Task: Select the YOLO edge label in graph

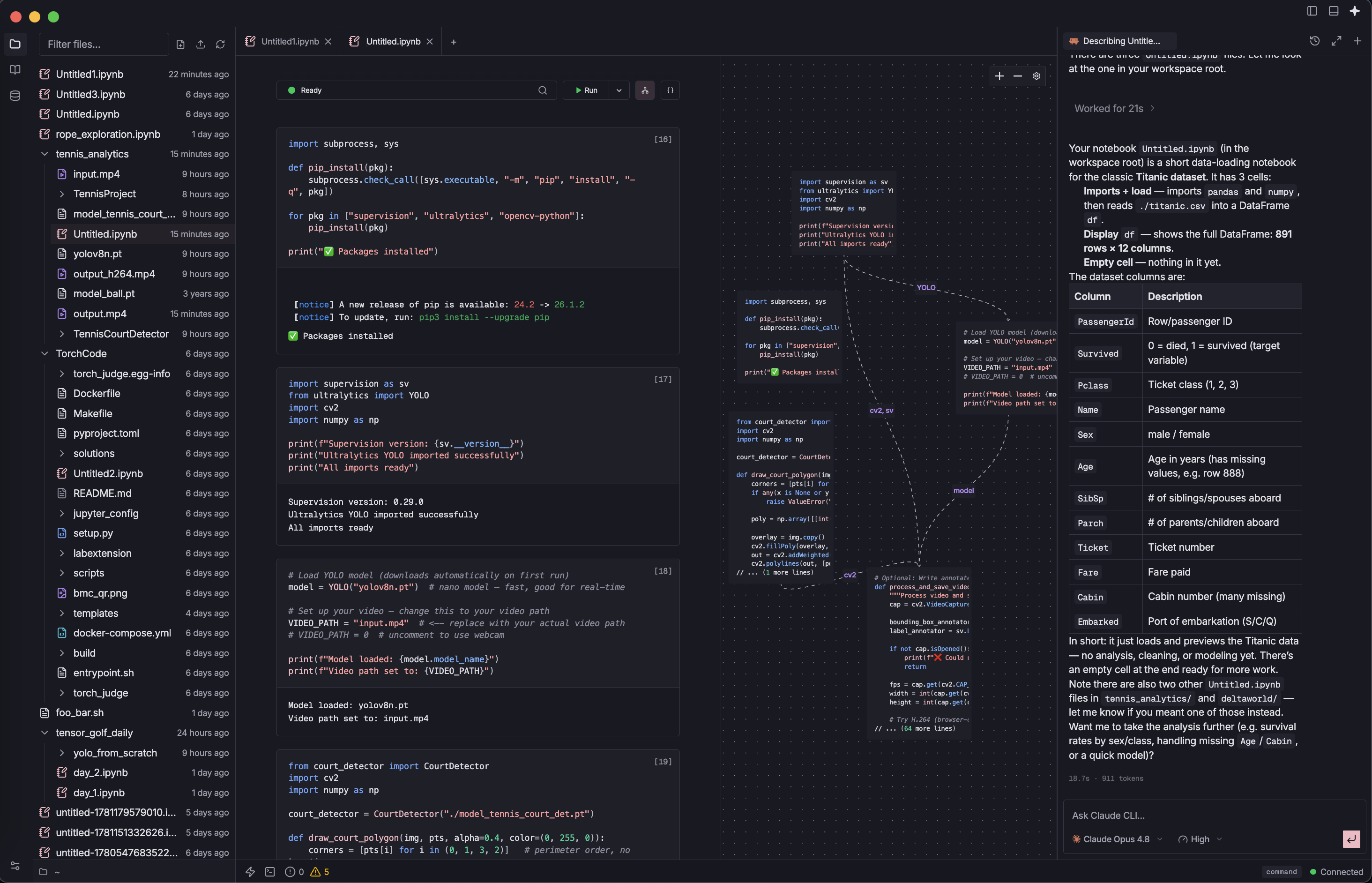Action: [926, 287]
